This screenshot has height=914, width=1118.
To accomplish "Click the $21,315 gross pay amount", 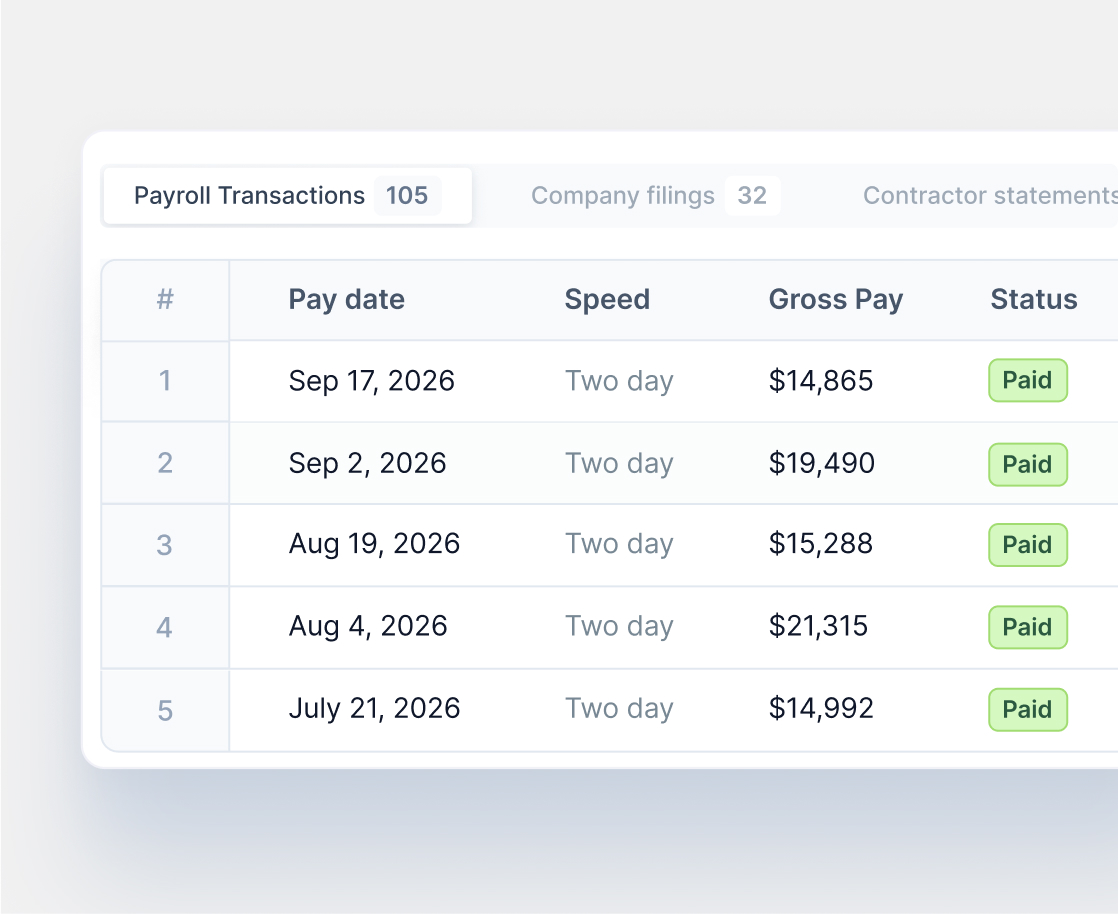I will [x=818, y=626].
